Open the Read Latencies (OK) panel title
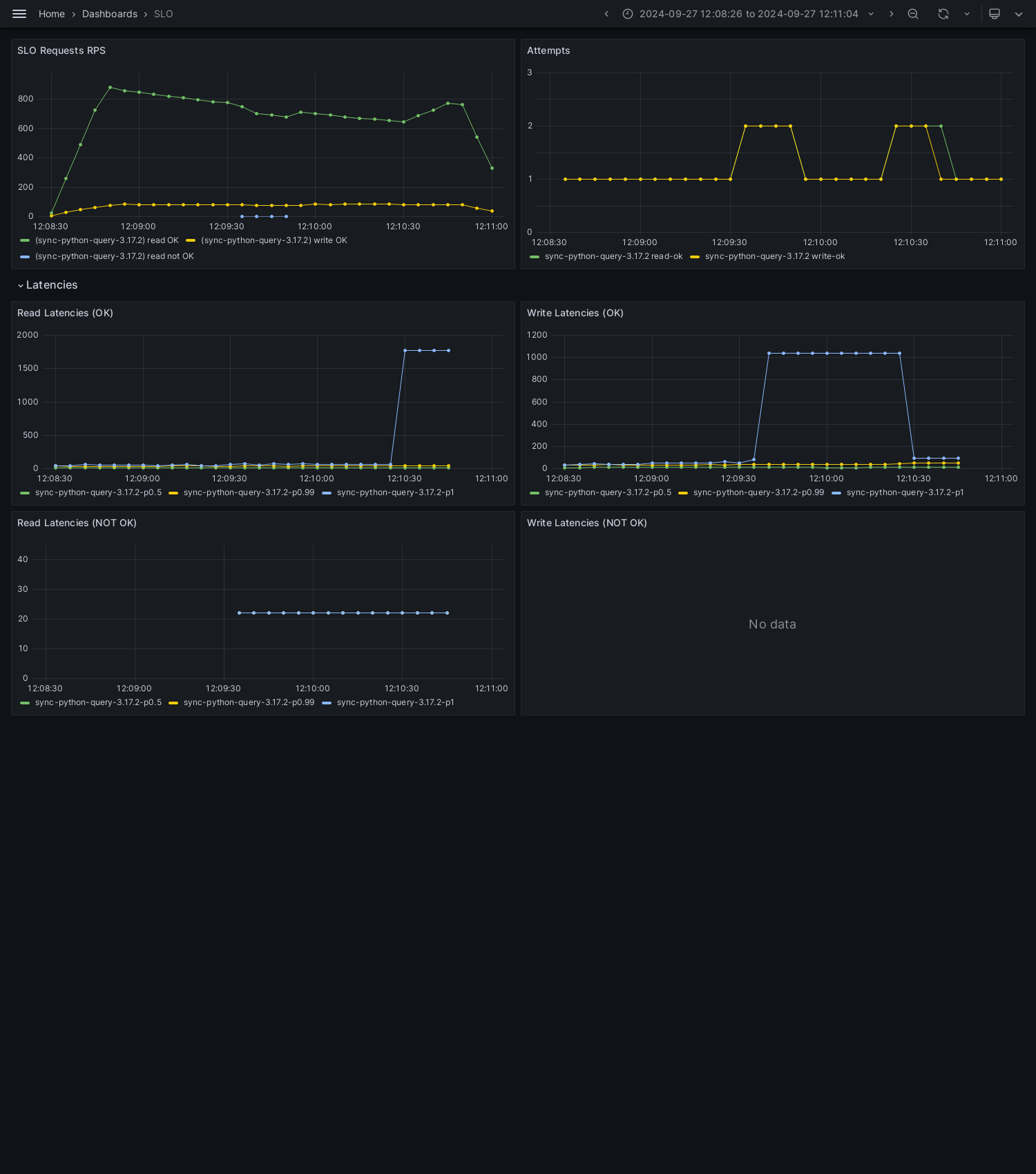Viewport: 1036px width, 1174px height. [65, 313]
